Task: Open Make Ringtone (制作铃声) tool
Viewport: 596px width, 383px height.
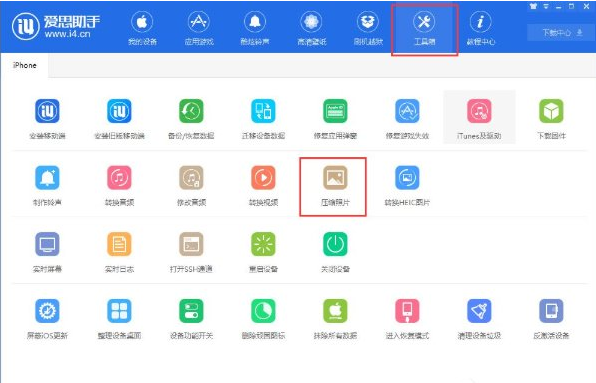Action: click(x=47, y=185)
